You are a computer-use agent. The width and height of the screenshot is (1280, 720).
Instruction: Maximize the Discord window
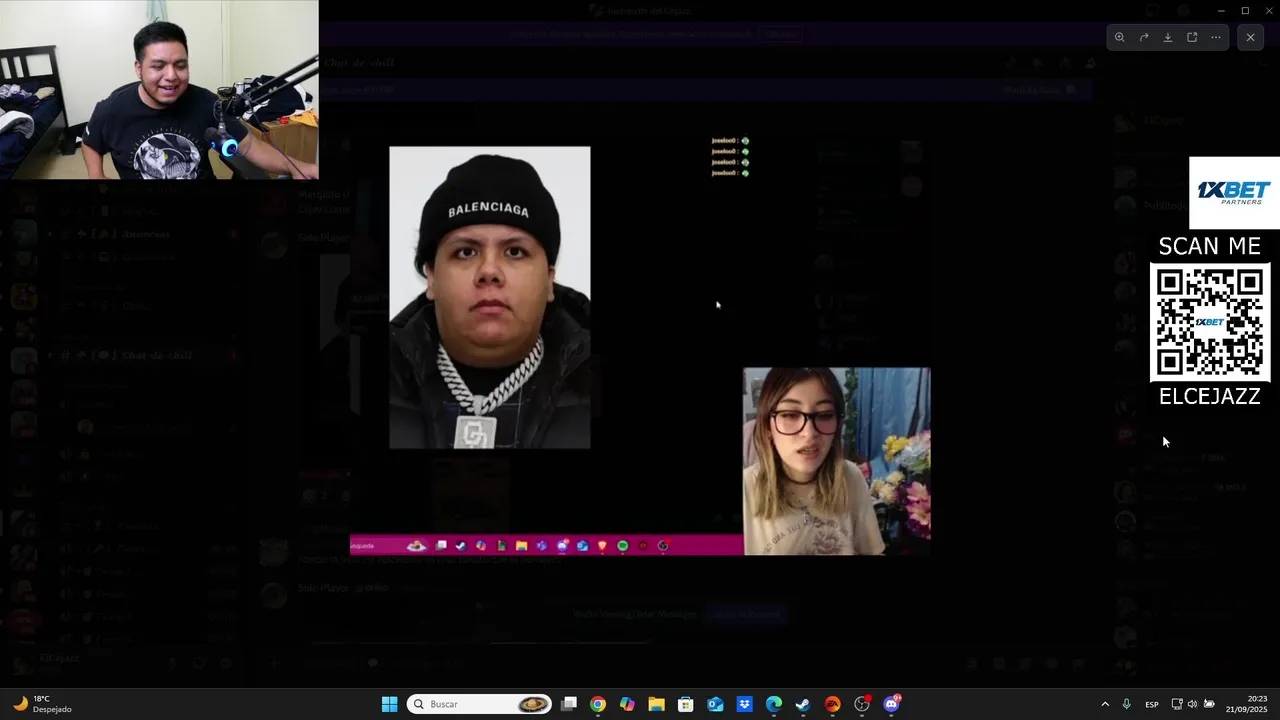(x=1245, y=10)
